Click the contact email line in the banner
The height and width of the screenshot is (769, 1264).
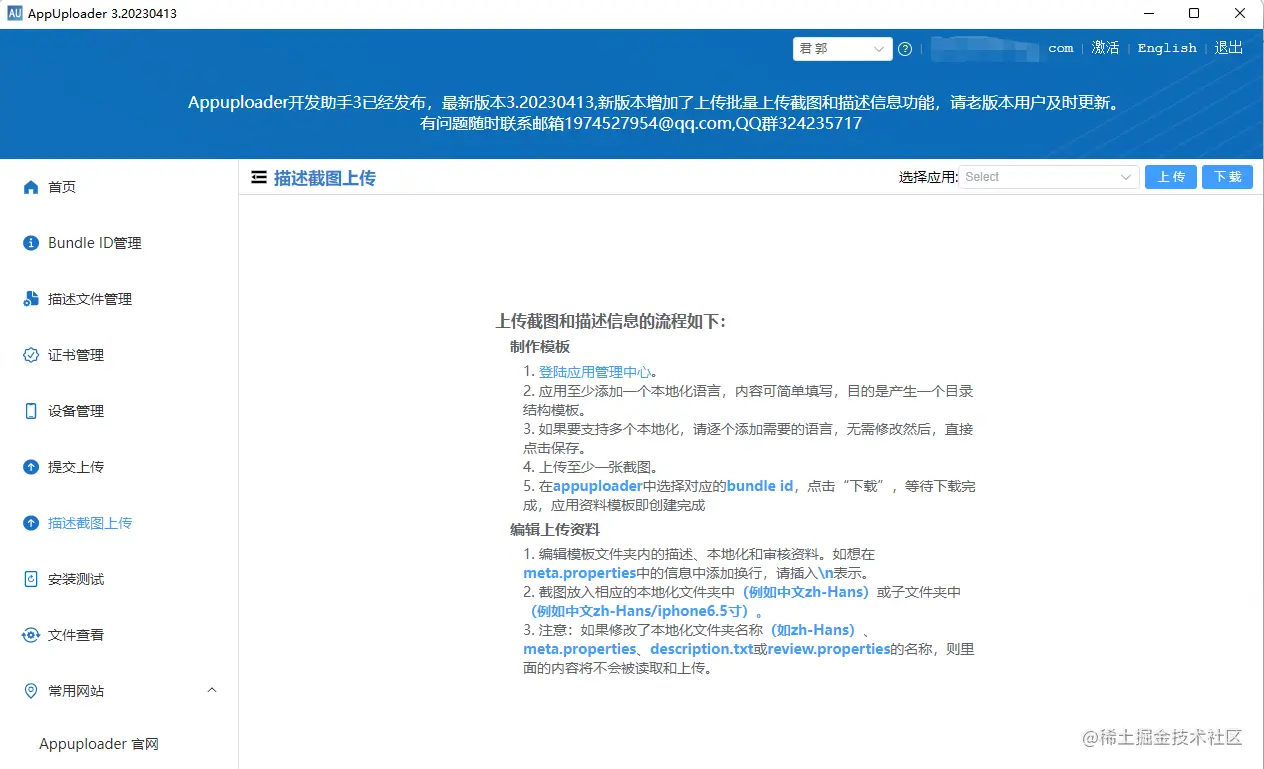tap(641, 124)
